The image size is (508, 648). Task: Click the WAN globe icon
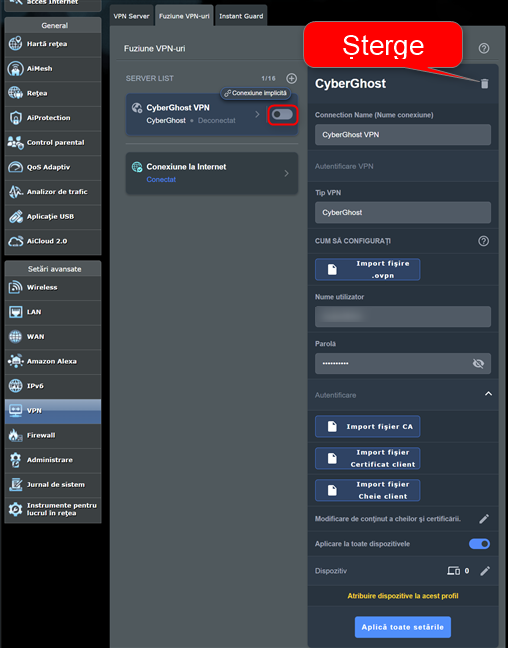click(x=15, y=336)
